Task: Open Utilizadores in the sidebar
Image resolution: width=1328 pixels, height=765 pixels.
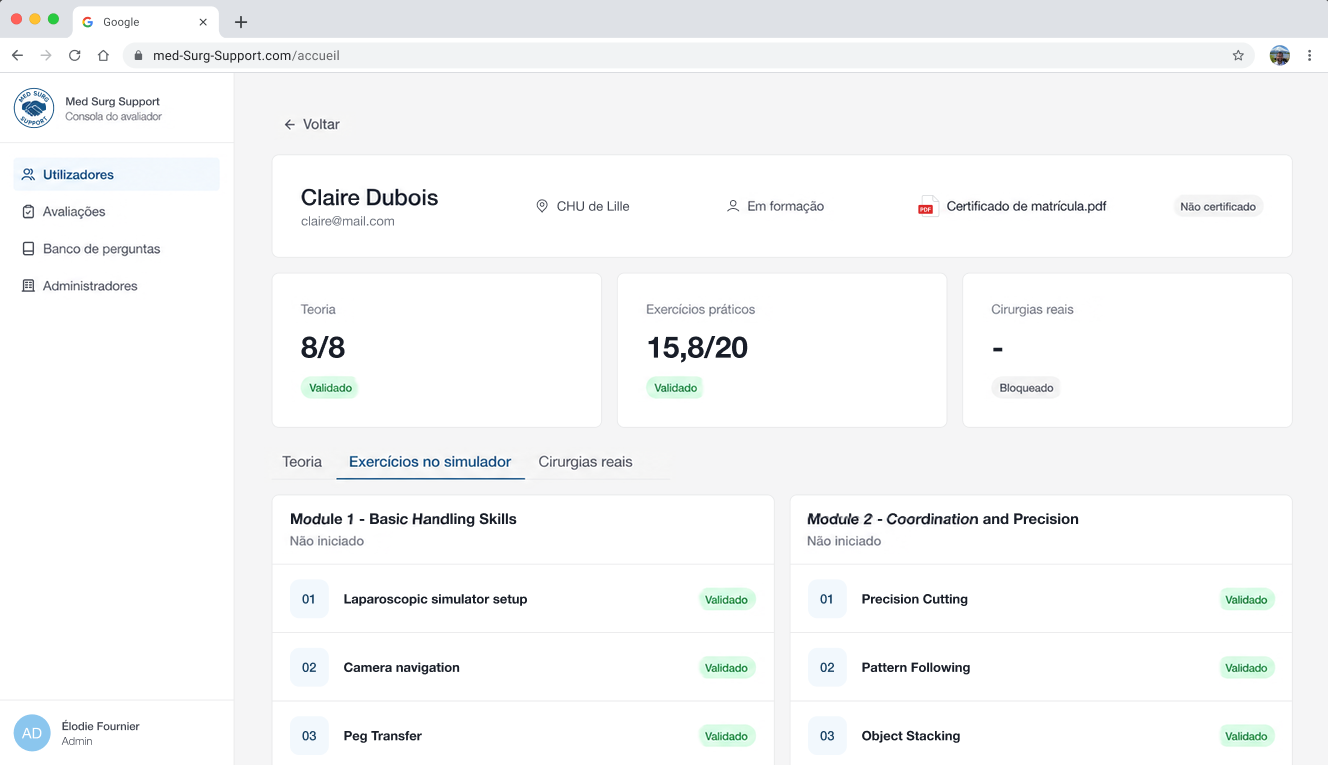Action: click(117, 174)
